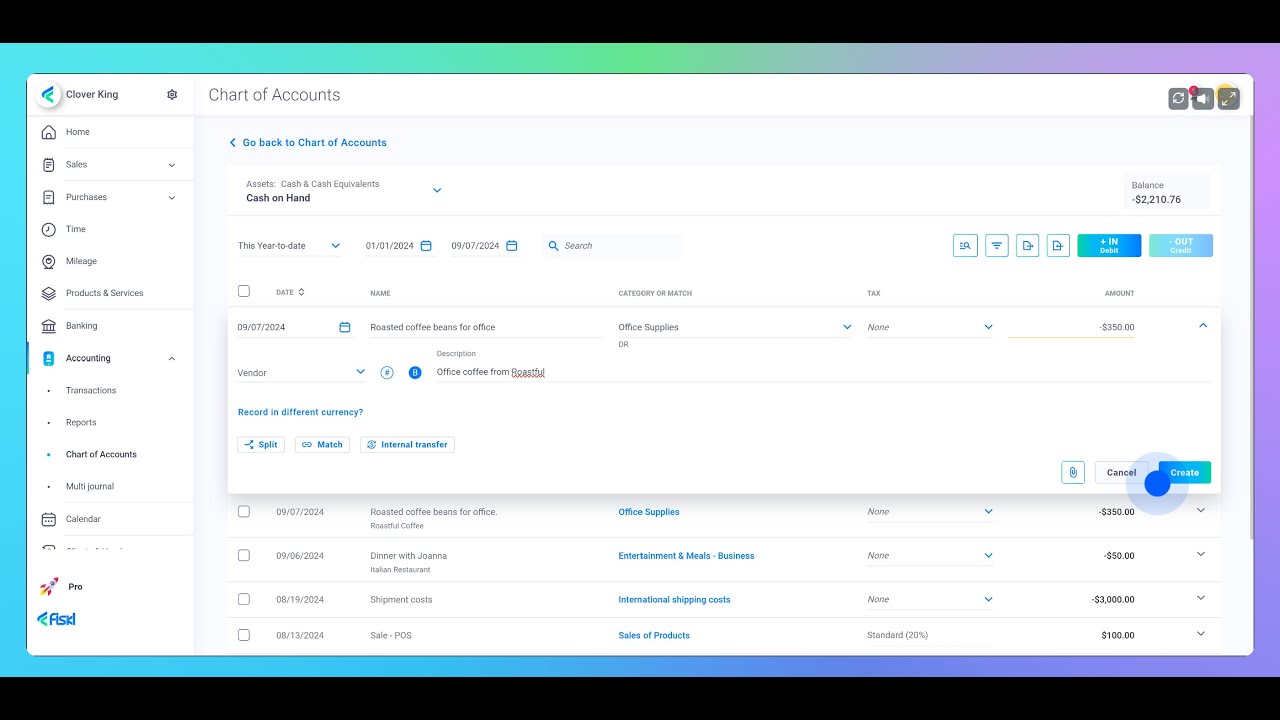Viewport: 1280px width, 720px height.
Task: Click the advanced search list icon
Action: click(965, 246)
